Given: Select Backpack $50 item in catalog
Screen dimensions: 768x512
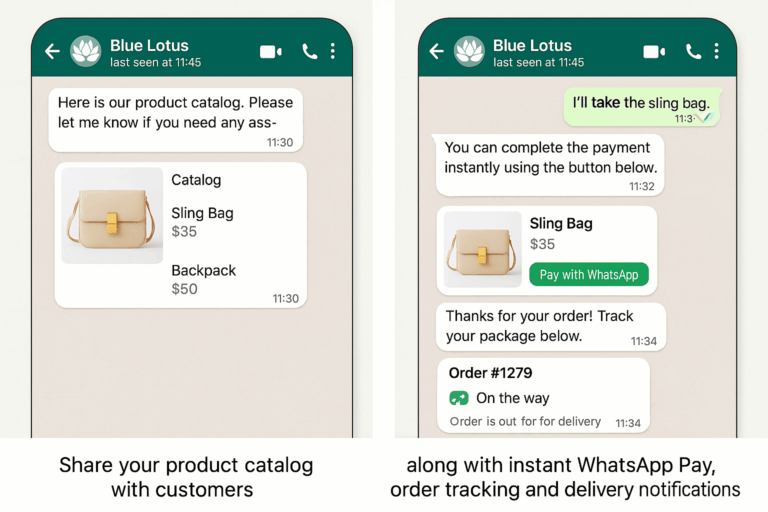Looking at the screenshot, I should (204, 279).
